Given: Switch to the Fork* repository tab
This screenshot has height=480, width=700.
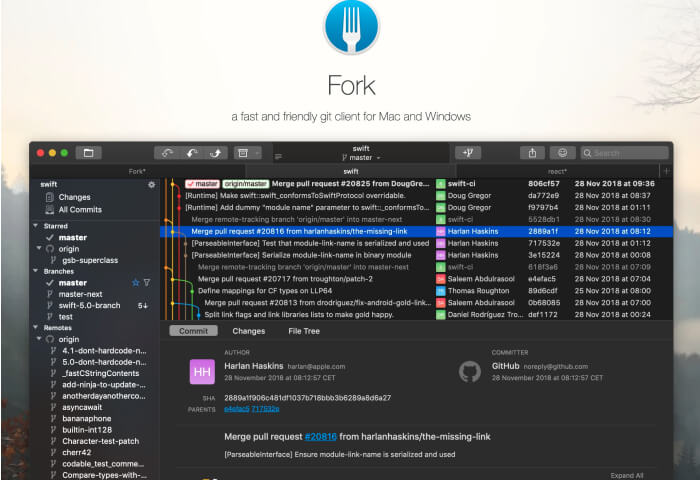Looking at the screenshot, I should 137,171.
